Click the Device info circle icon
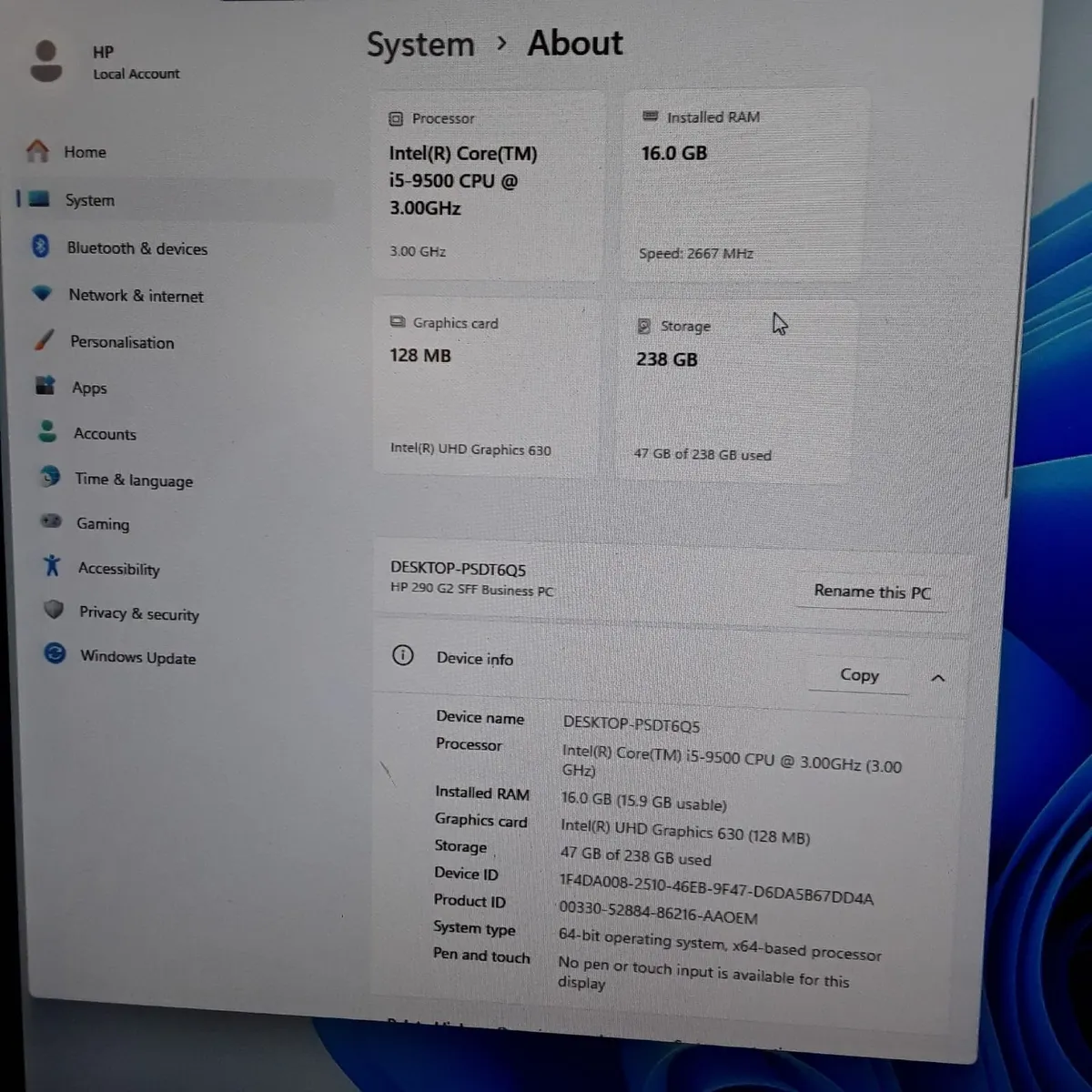The image size is (1092, 1092). (402, 655)
